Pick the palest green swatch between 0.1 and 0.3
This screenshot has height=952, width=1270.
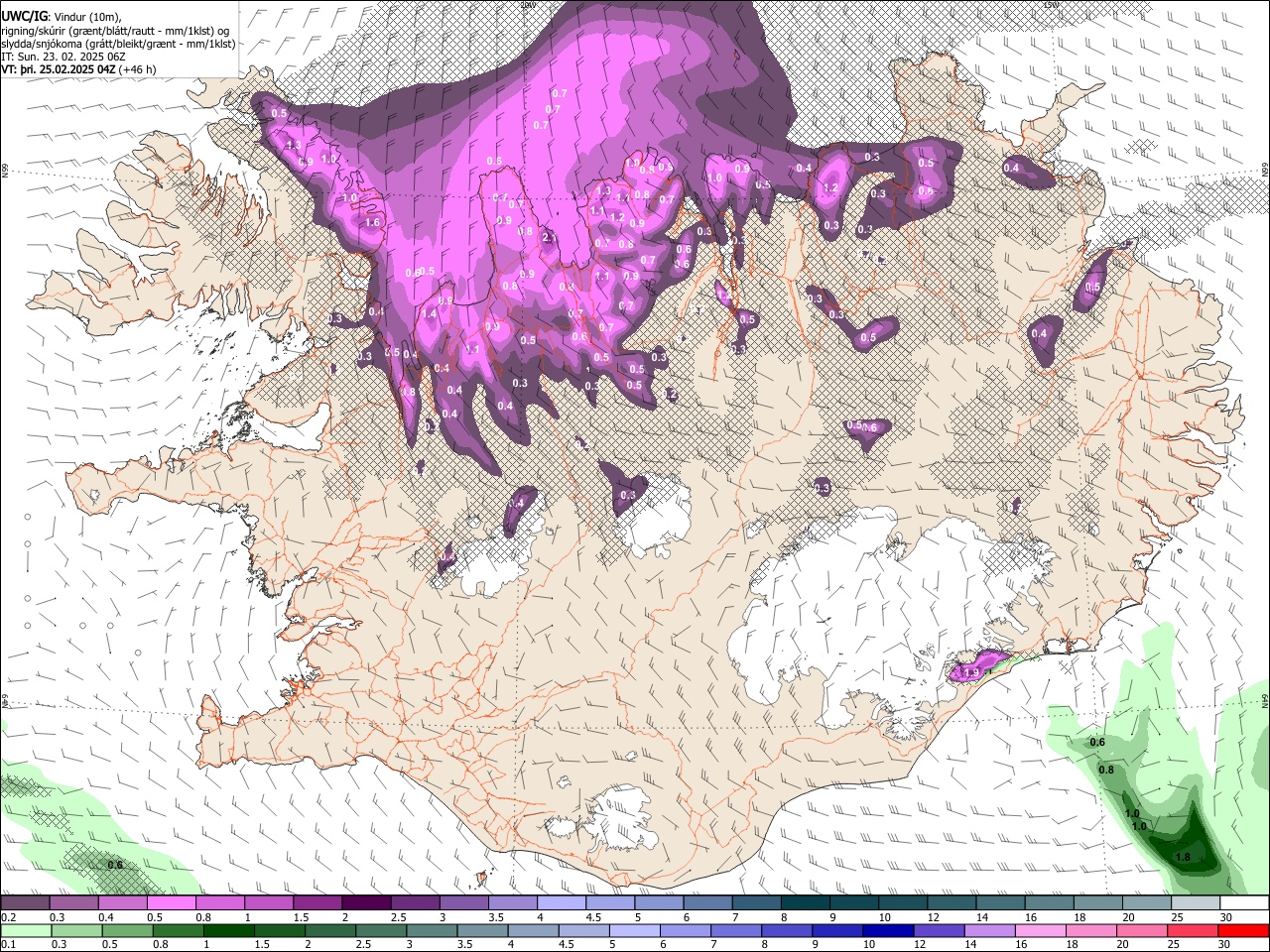(26, 930)
